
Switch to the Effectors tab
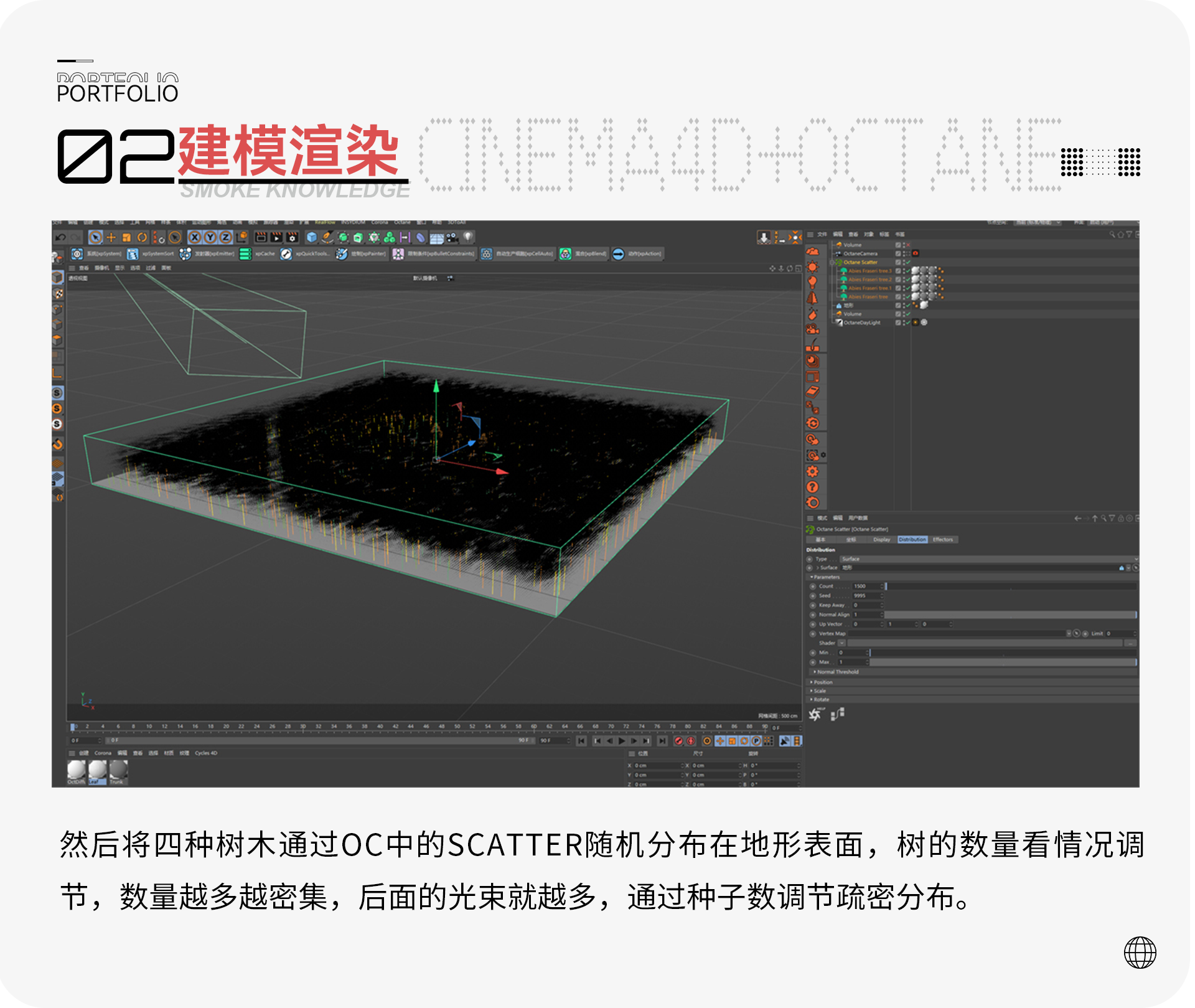click(x=943, y=539)
